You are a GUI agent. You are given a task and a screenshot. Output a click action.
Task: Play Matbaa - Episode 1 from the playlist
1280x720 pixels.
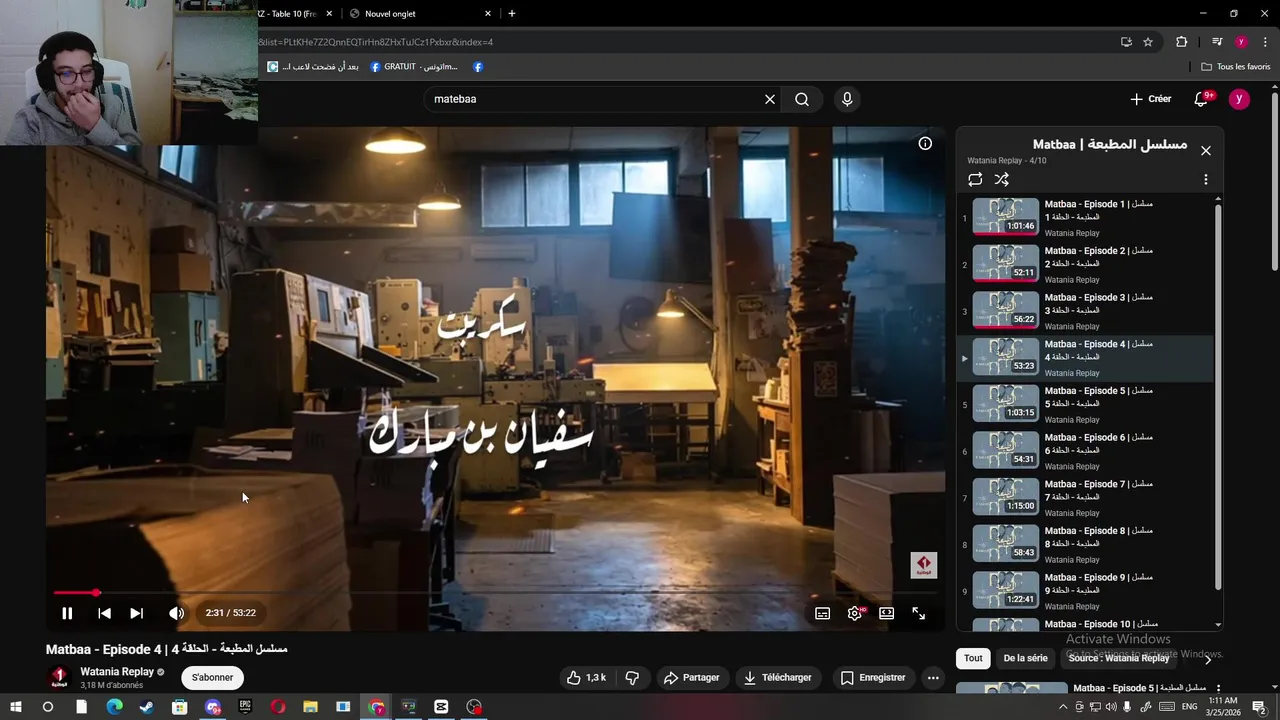(x=1085, y=218)
